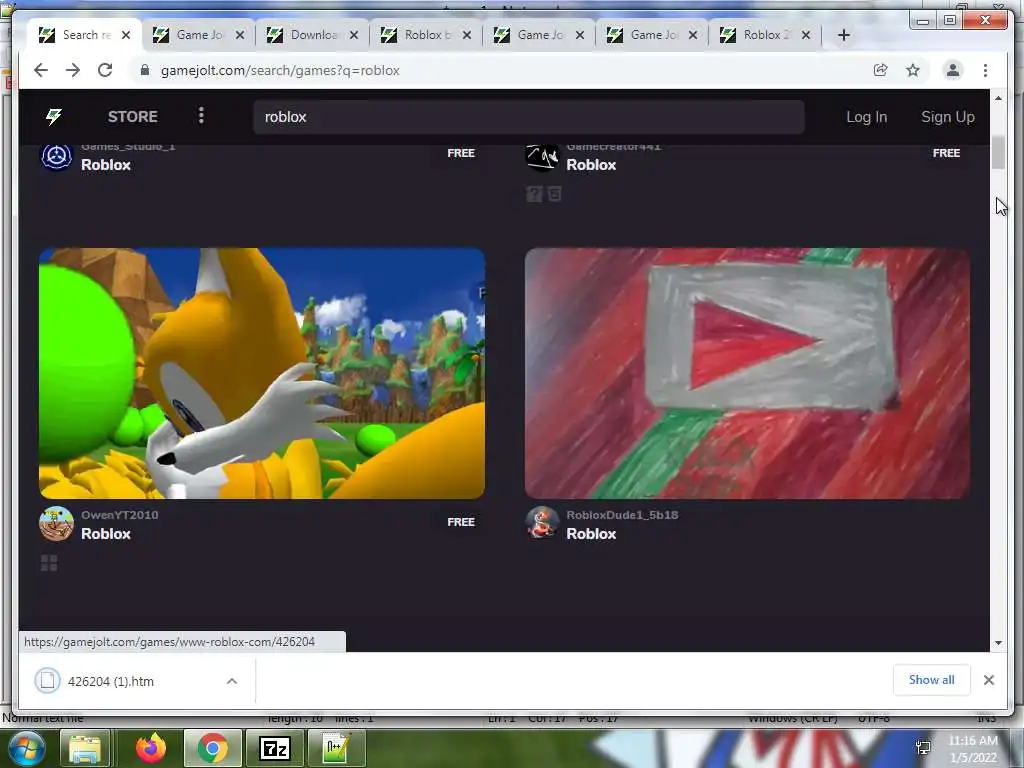Open the three-dot menu beside STORE
The height and width of the screenshot is (768, 1024).
click(x=201, y=116)
